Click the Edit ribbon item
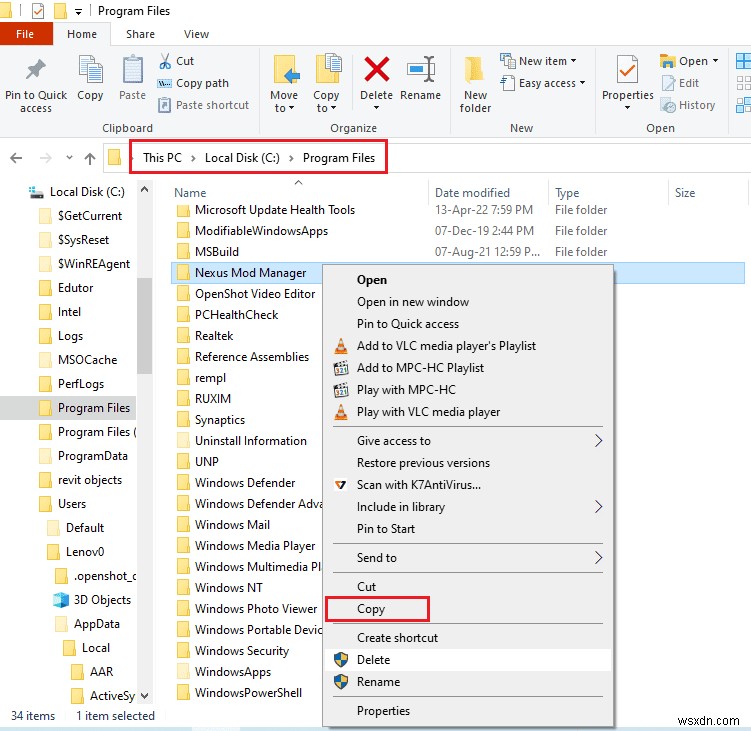The width and height of the screenshot is (751, 731). (x=680, y=83)
